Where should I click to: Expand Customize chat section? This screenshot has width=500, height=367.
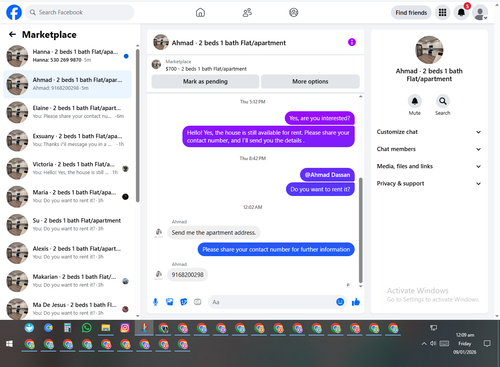(429, 132)
